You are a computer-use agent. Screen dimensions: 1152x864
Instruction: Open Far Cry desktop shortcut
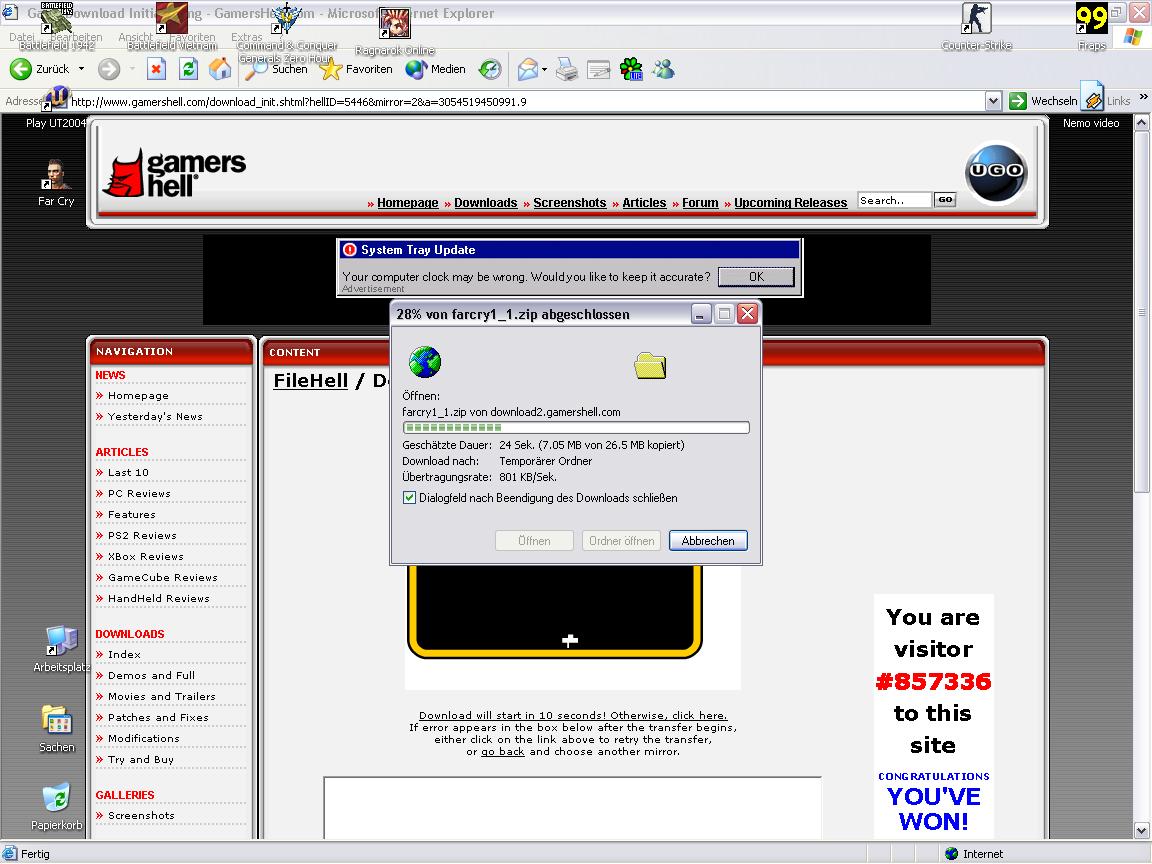click(56, 182)
